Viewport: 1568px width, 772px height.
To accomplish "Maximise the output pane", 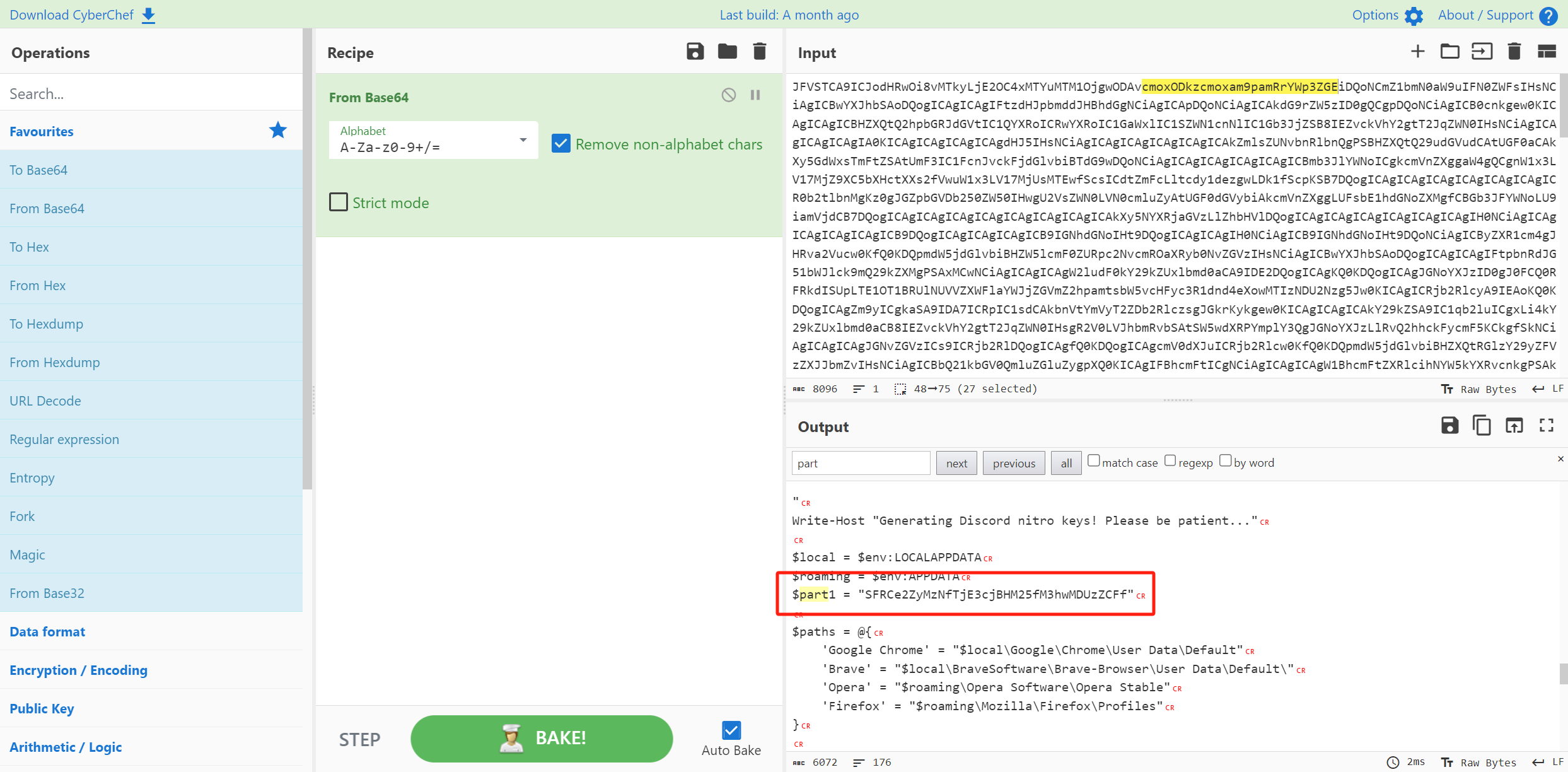I will [1546, 426].
